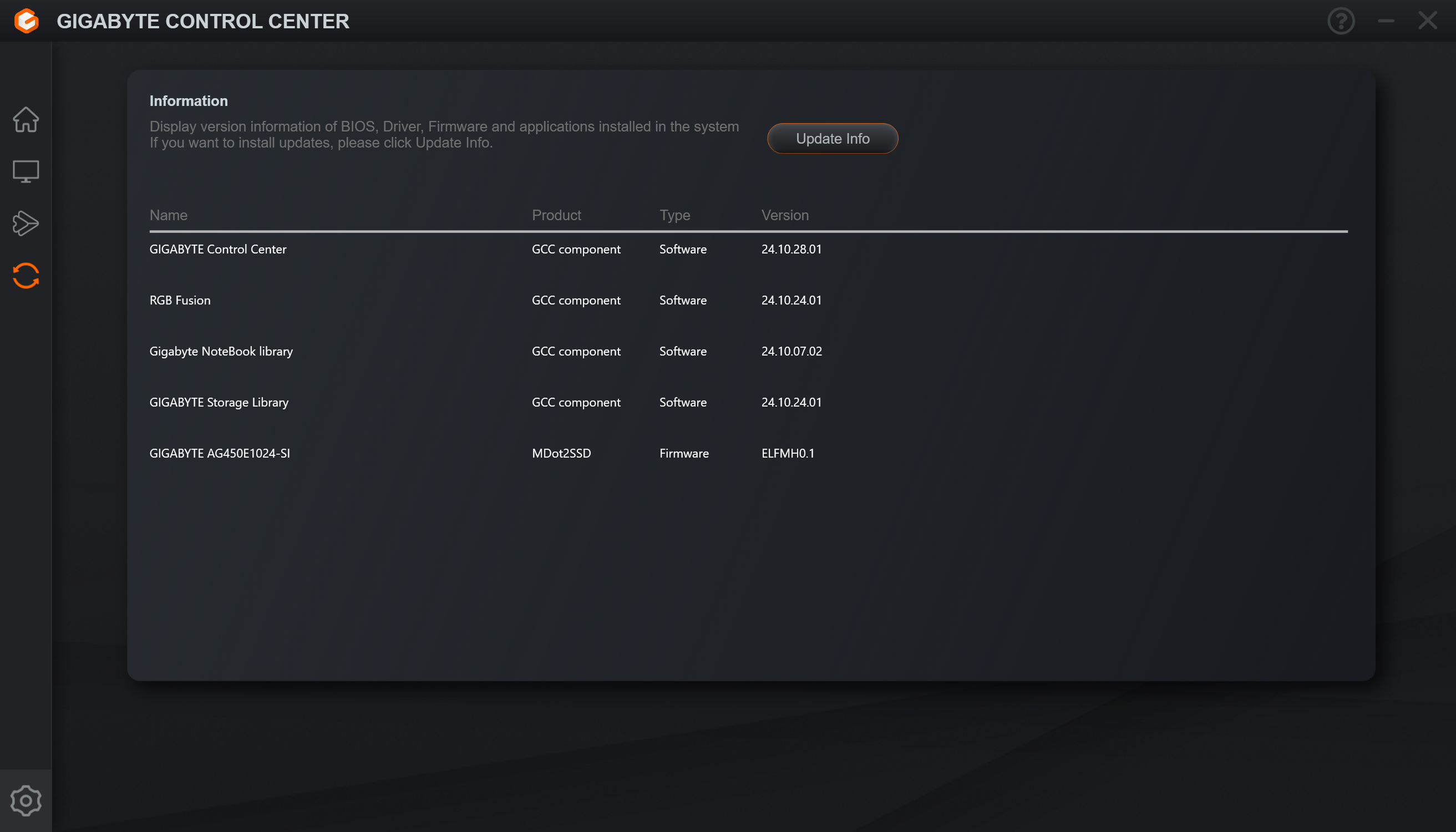The width and height of the screenshot is (1456, 832).
Task: Select the RGB Fusion row
Action: pyautogui.click(x=180, y=300)
